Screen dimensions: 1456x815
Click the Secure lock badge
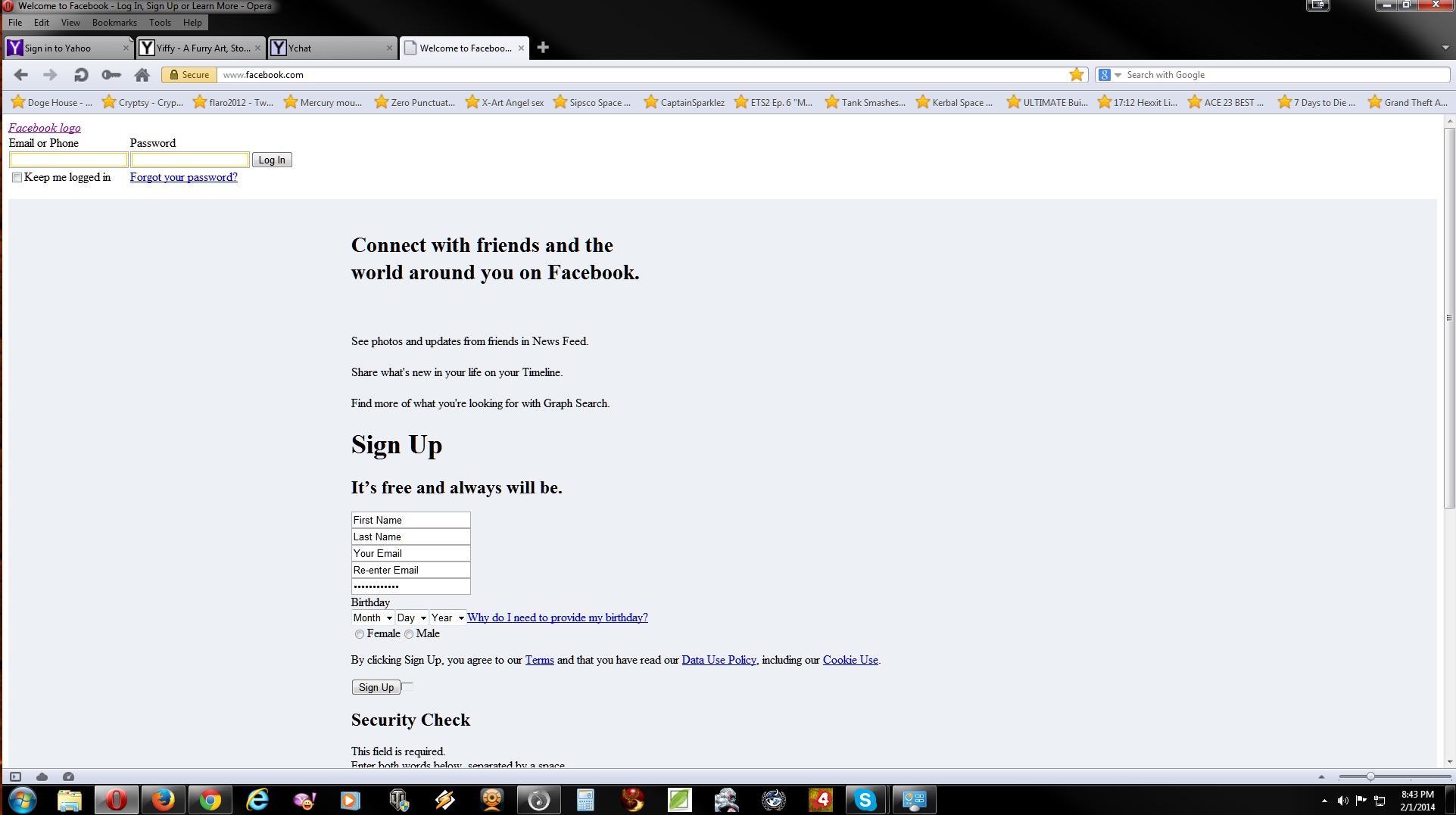click(189, 74)
